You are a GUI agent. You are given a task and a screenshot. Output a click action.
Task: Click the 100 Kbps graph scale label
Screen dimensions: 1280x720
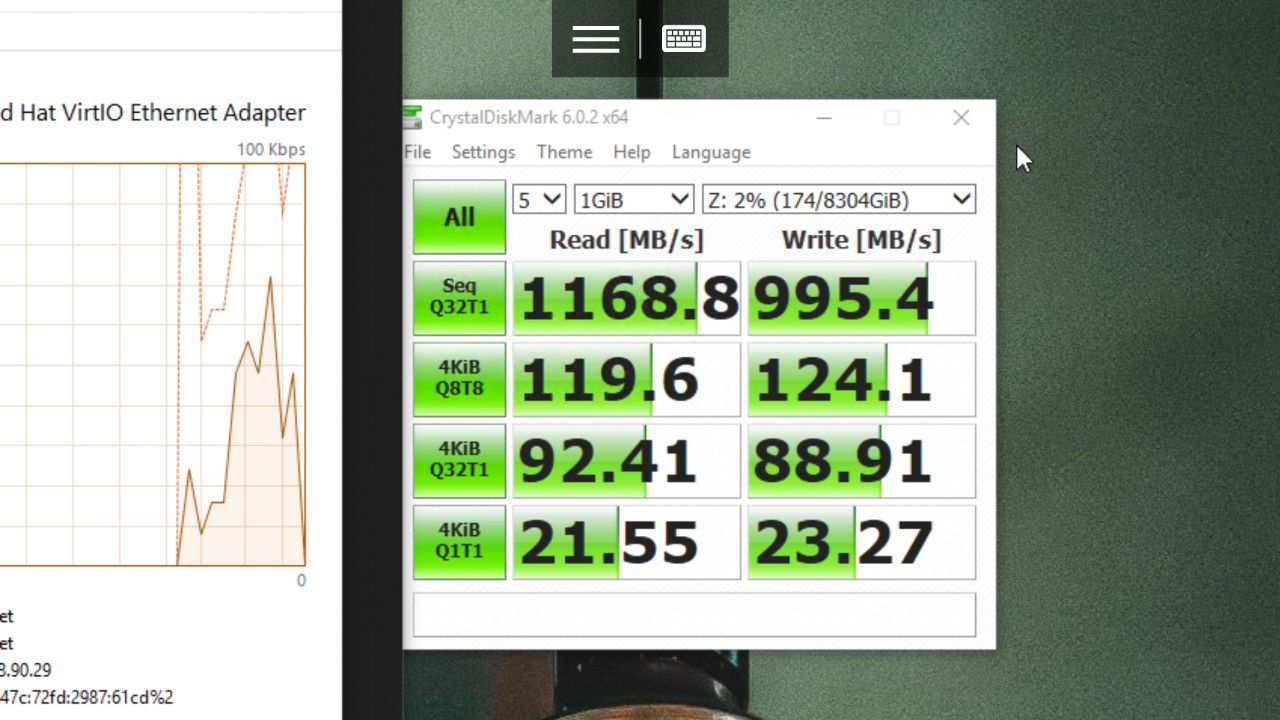271,150
